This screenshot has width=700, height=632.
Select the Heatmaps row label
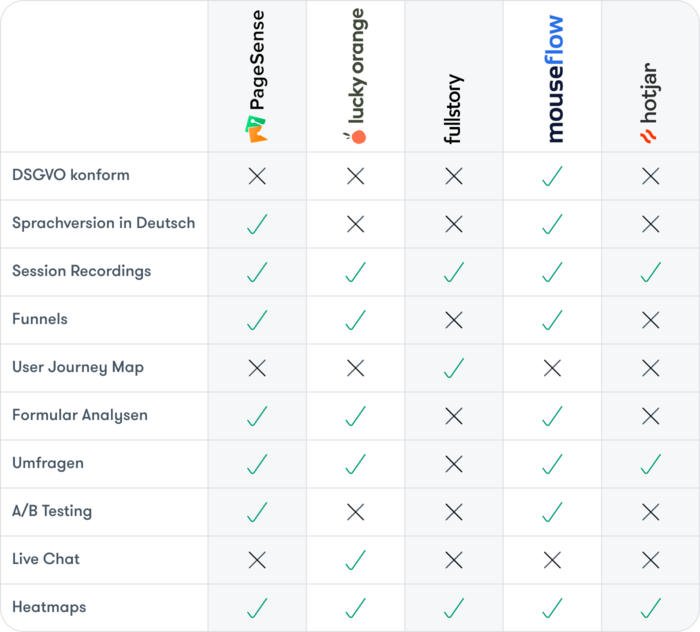pos(49,607)
